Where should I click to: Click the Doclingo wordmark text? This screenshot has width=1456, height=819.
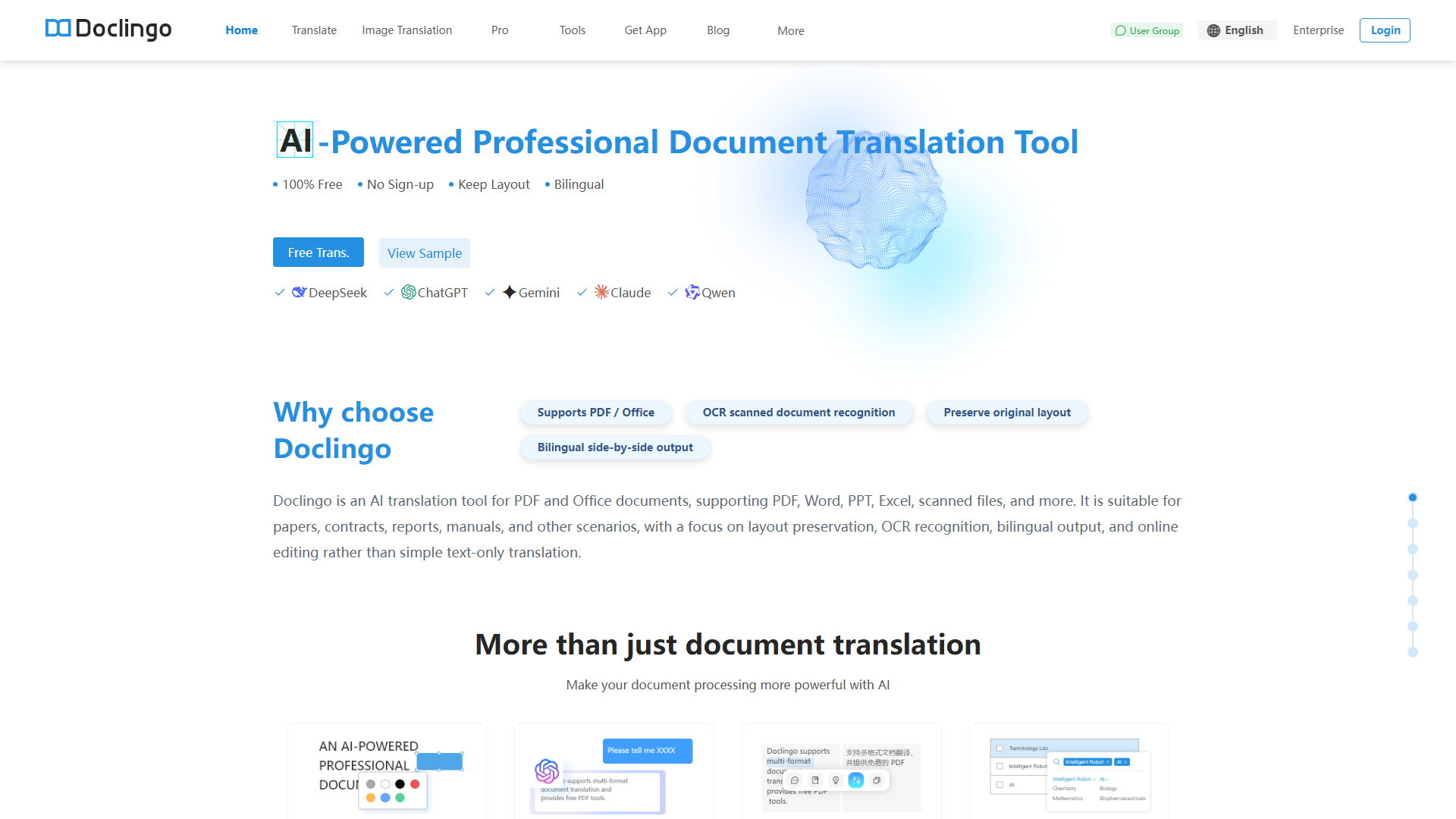point(124,29)
